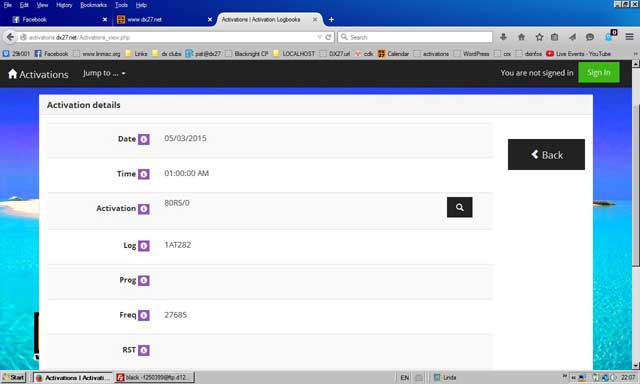Open Live Events YouTube bookmark
The height and width of the screenshot is (384, 640).
click(x=578, y=53)
